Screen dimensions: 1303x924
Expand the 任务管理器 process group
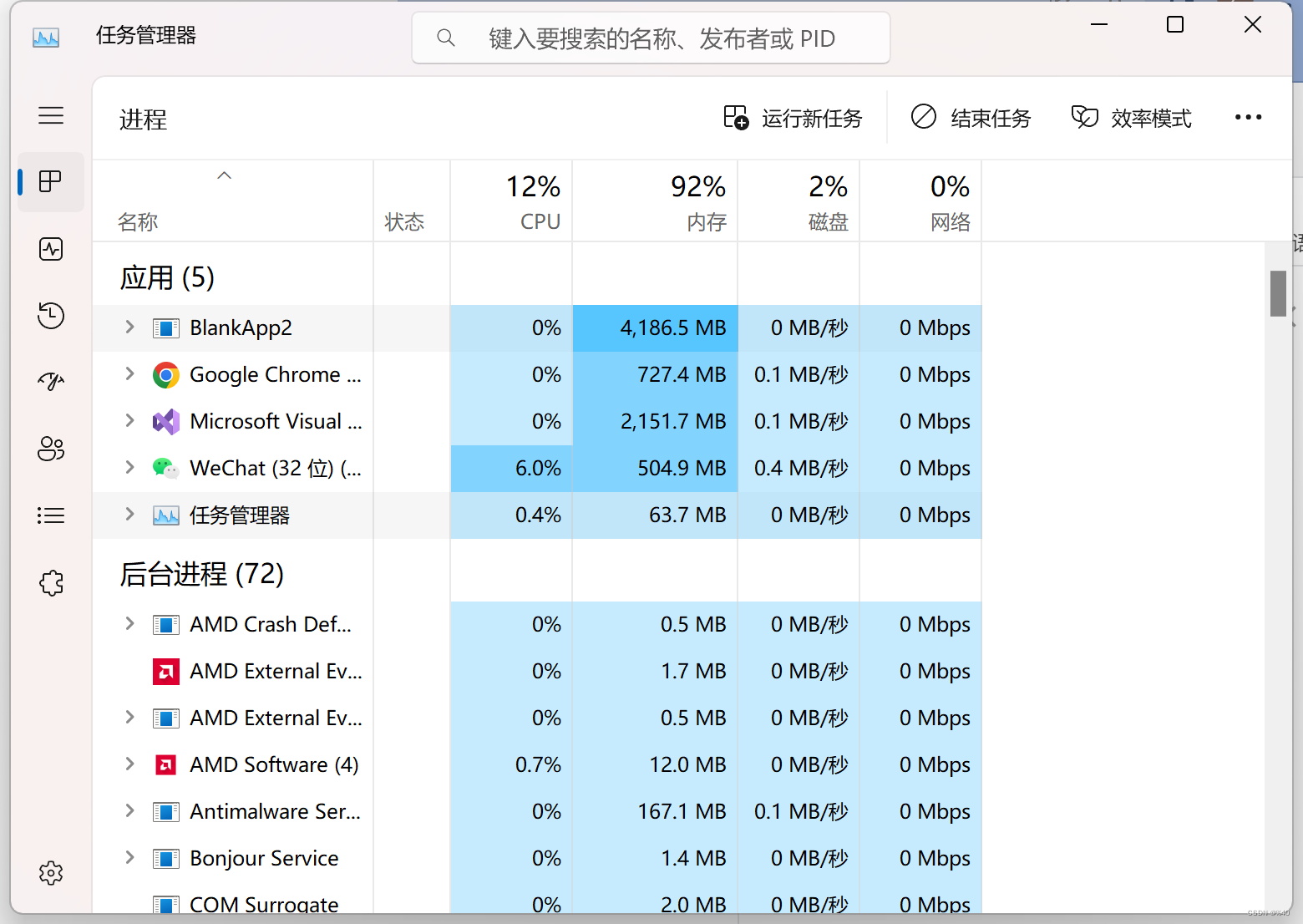129,514
